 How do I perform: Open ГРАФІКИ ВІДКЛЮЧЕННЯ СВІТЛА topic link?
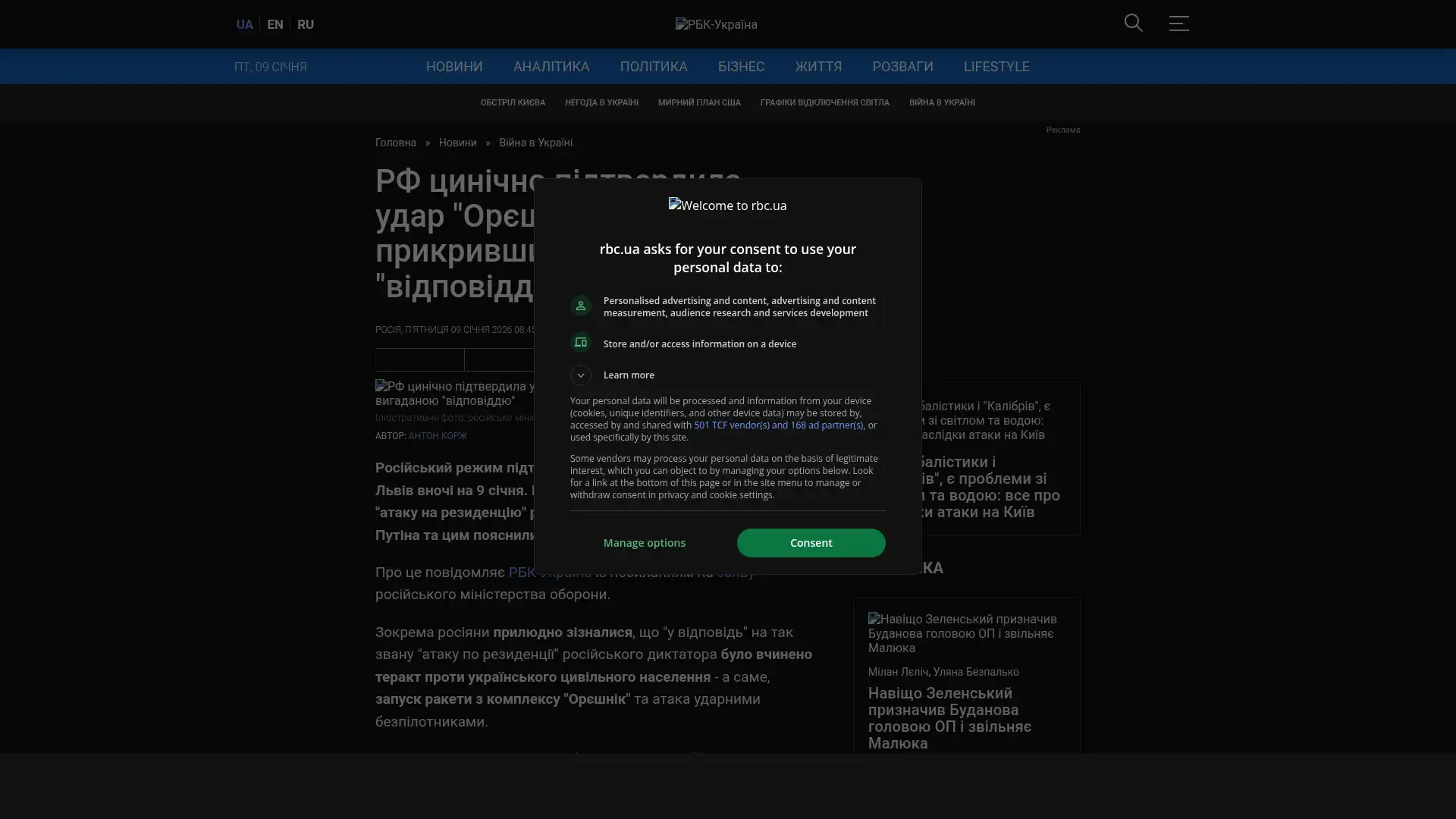tap(824, 102)
